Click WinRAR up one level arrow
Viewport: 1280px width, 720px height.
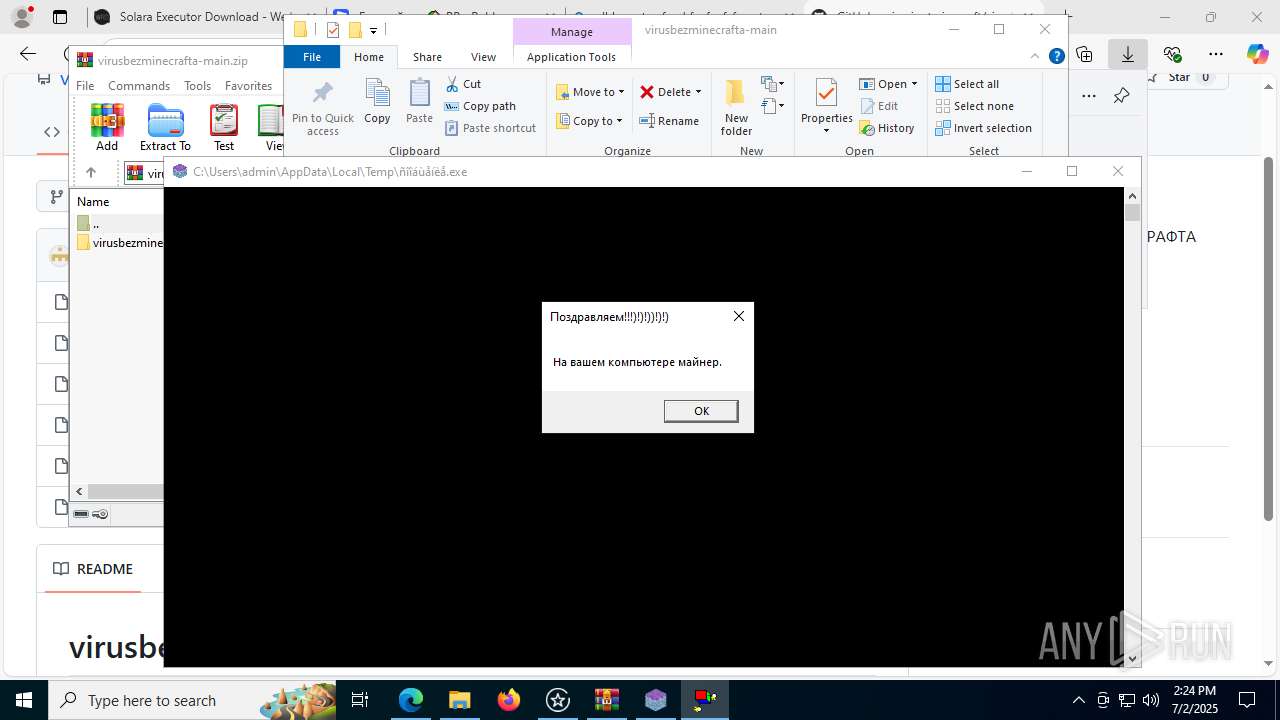coord(90,173)
